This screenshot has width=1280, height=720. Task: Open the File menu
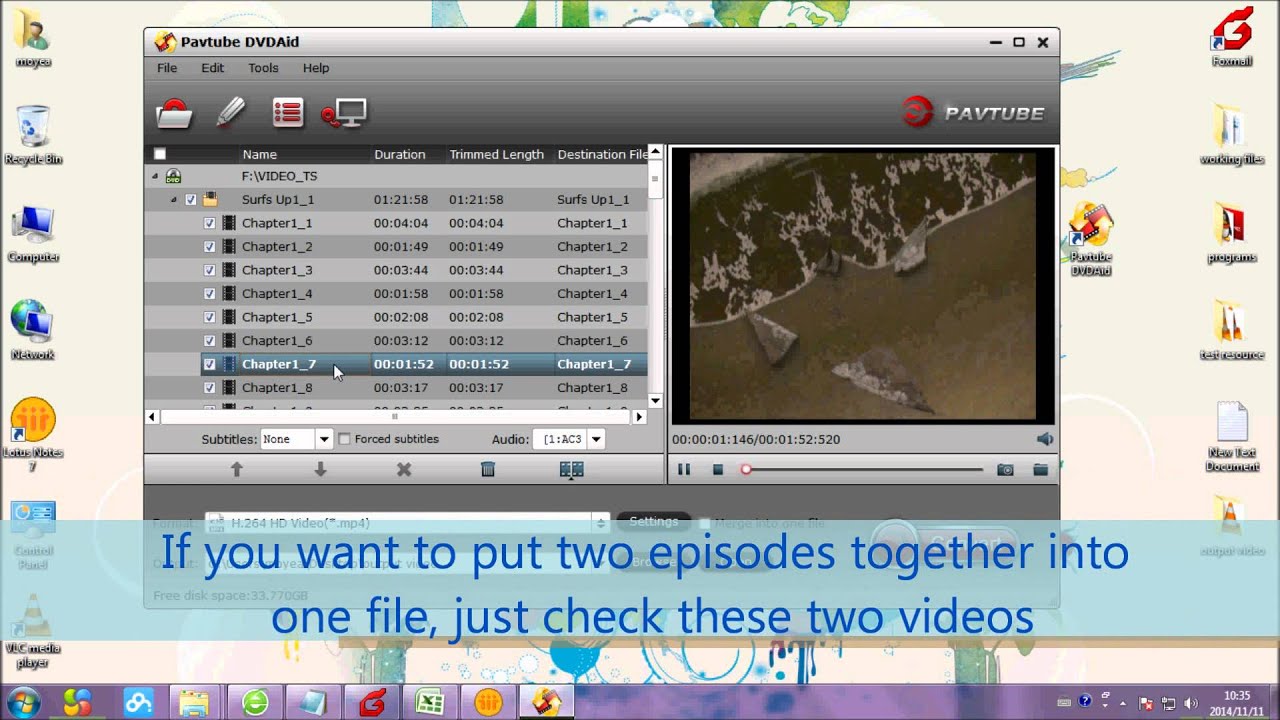point(167,68)
